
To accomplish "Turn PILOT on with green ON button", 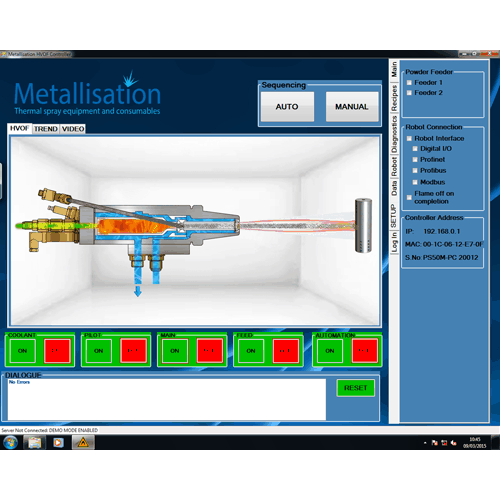I will pyautogui.click(x=99, y=351).
